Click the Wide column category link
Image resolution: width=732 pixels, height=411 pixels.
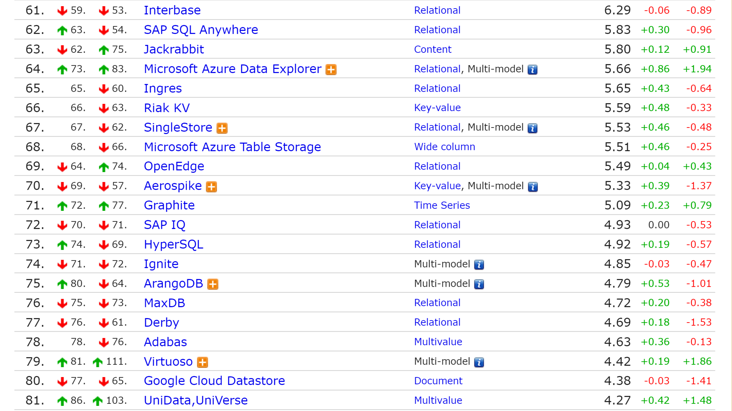(444, 147)
